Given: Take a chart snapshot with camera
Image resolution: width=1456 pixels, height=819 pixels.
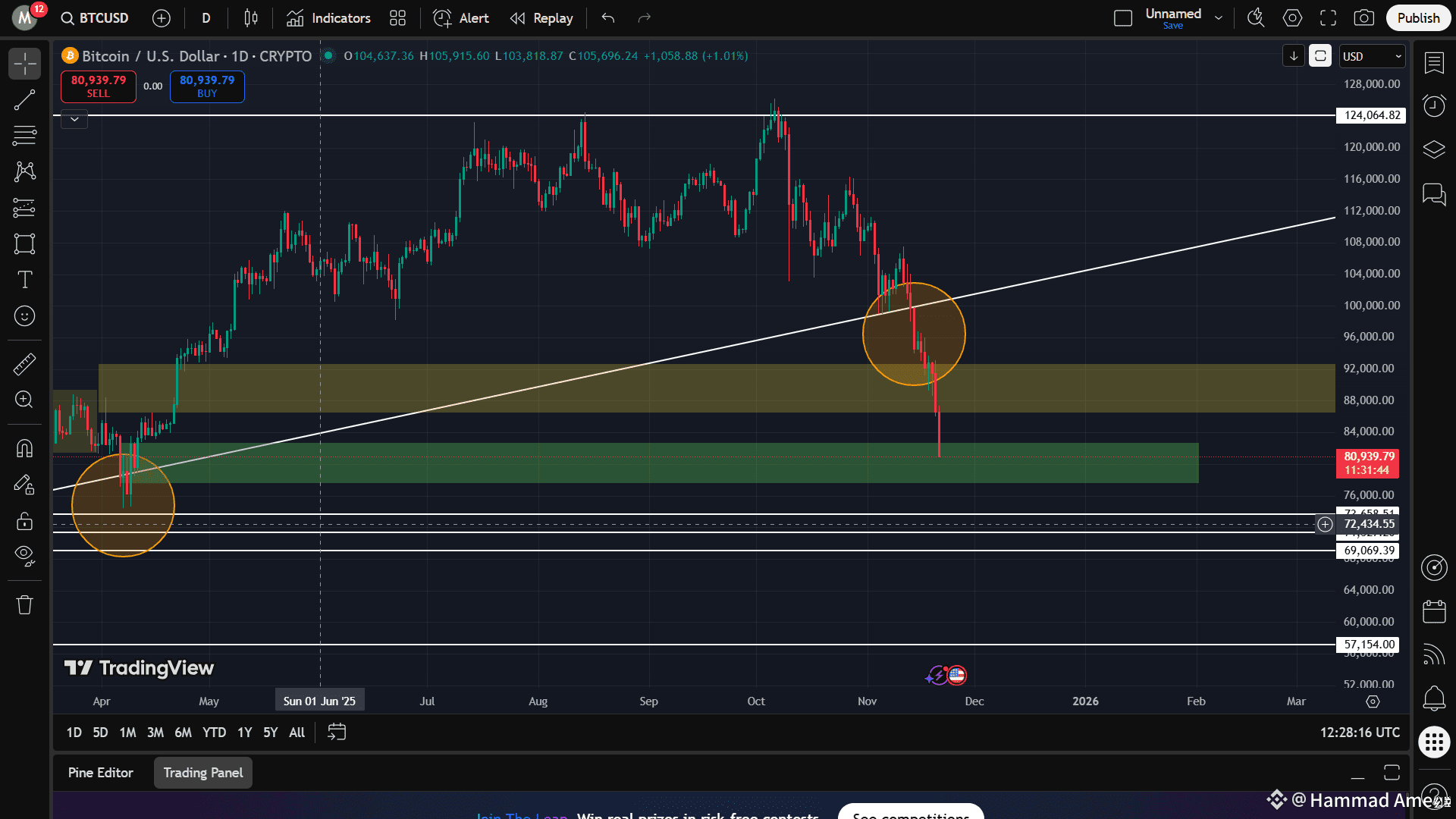Looking at the screenshot, I should (x=1364, y=18).
